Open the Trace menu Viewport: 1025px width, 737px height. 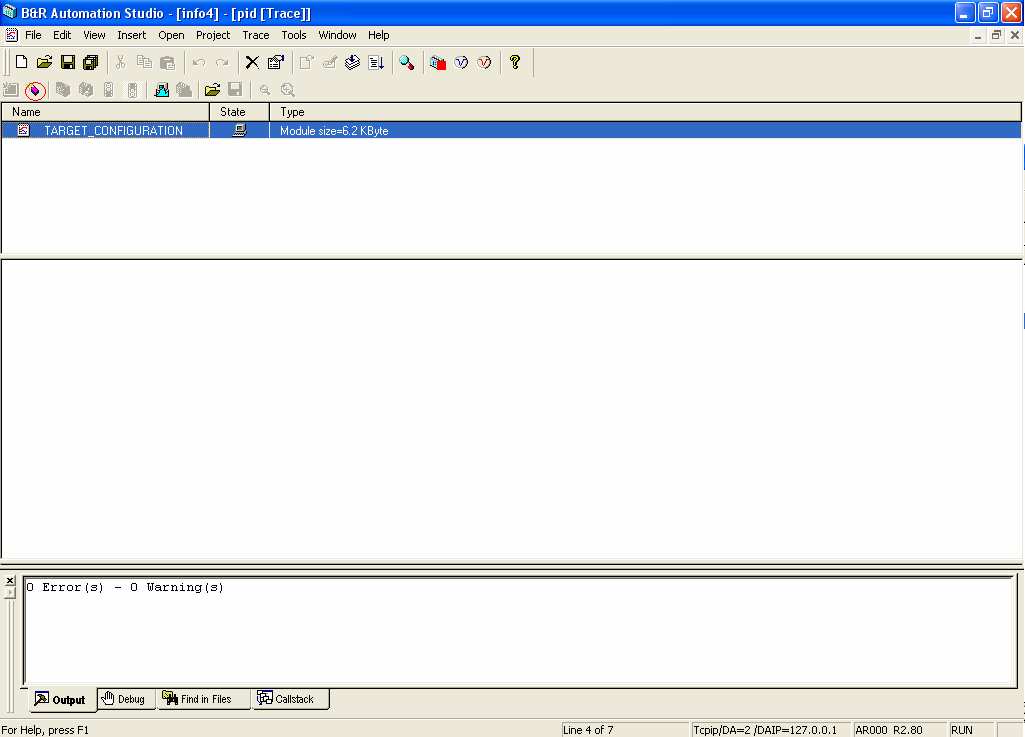[256, 35]
